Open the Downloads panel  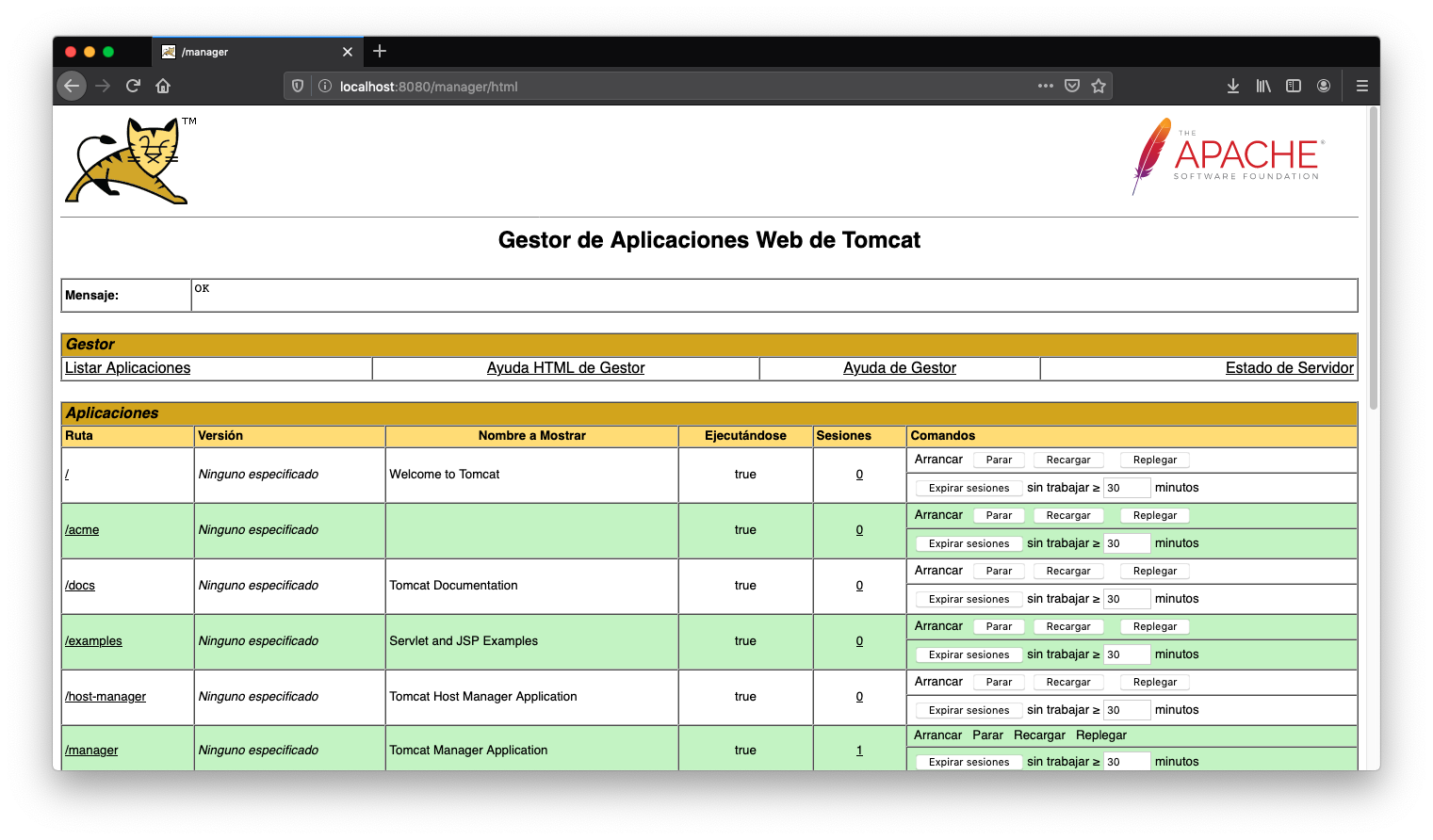1233,86
